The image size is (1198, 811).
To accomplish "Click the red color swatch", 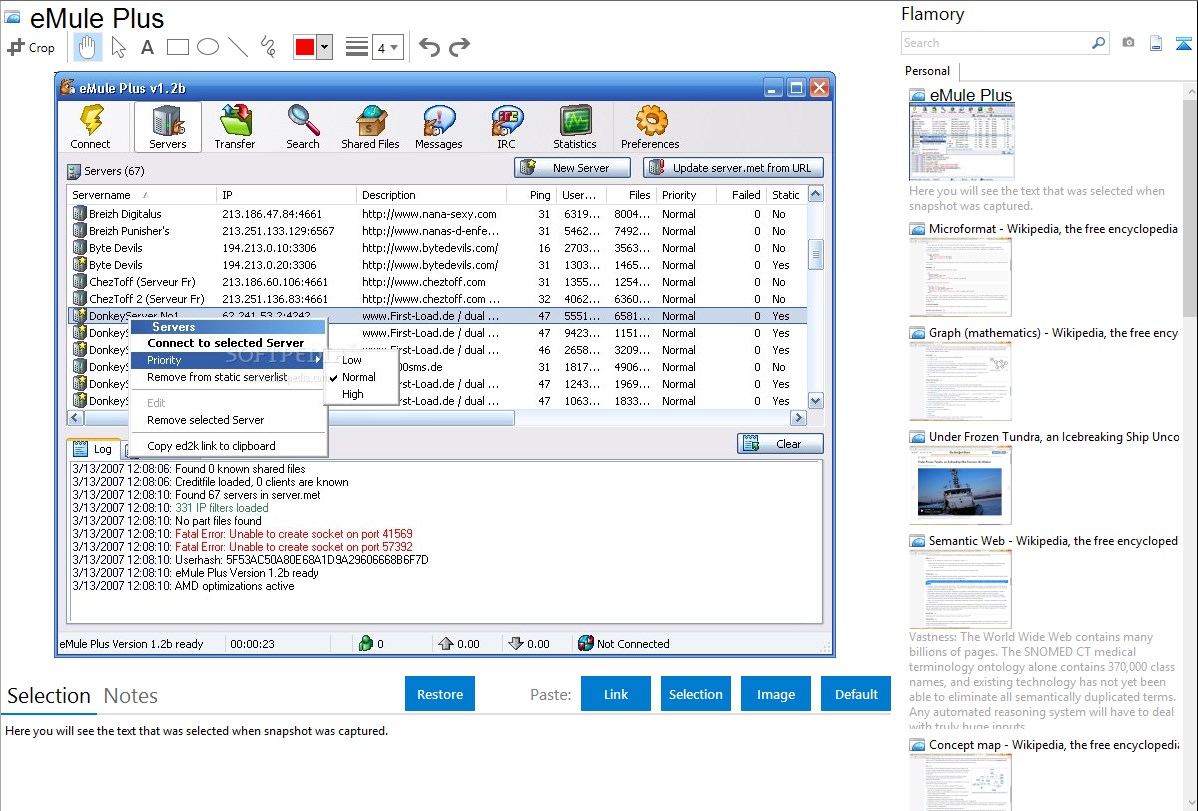I will click(305, 47).
